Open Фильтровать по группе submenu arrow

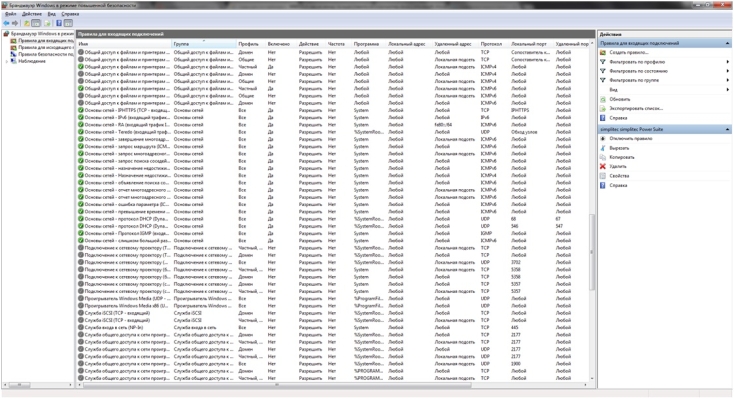(727, 80)
